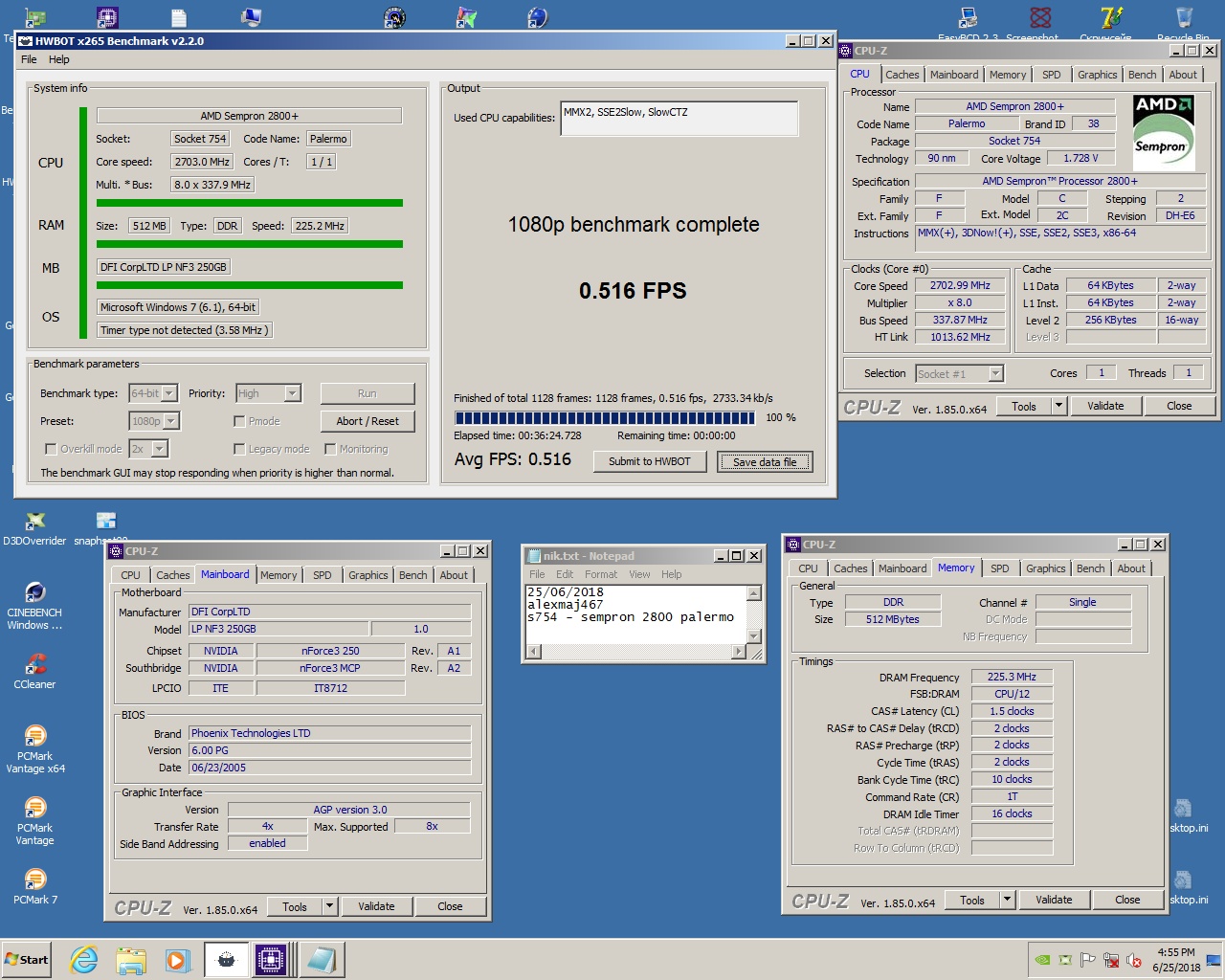Click the NVIDIA tray icon
This screenshot has height=980, width=1225.
(1042, 960)
